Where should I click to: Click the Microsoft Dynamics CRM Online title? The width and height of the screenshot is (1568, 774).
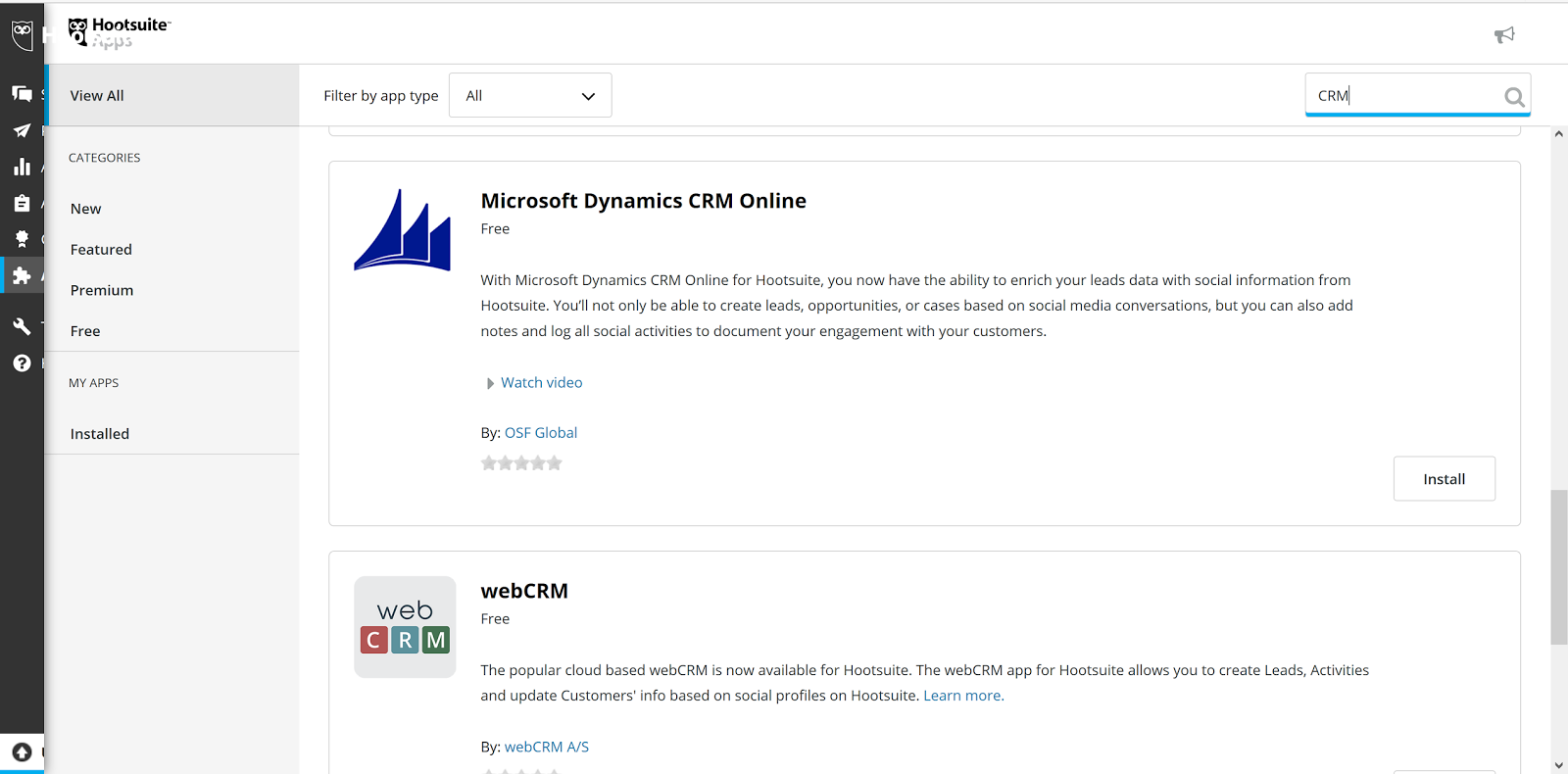point(644,201)
